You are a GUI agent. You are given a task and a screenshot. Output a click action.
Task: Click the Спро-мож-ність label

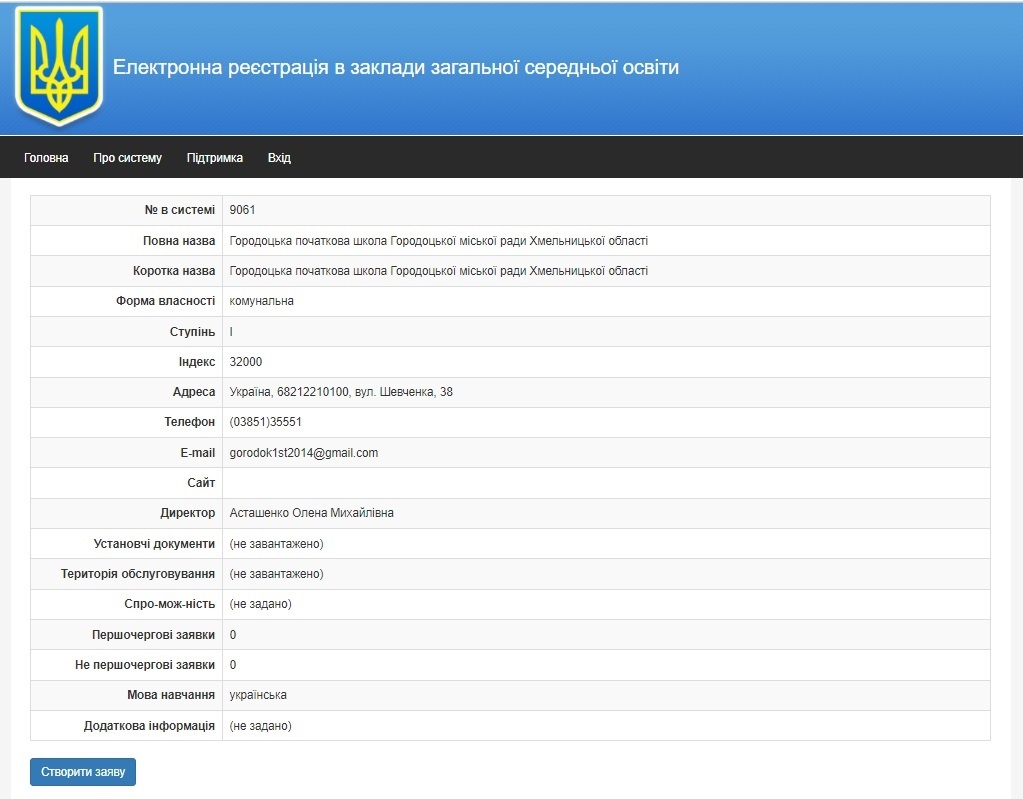[170, 604]
